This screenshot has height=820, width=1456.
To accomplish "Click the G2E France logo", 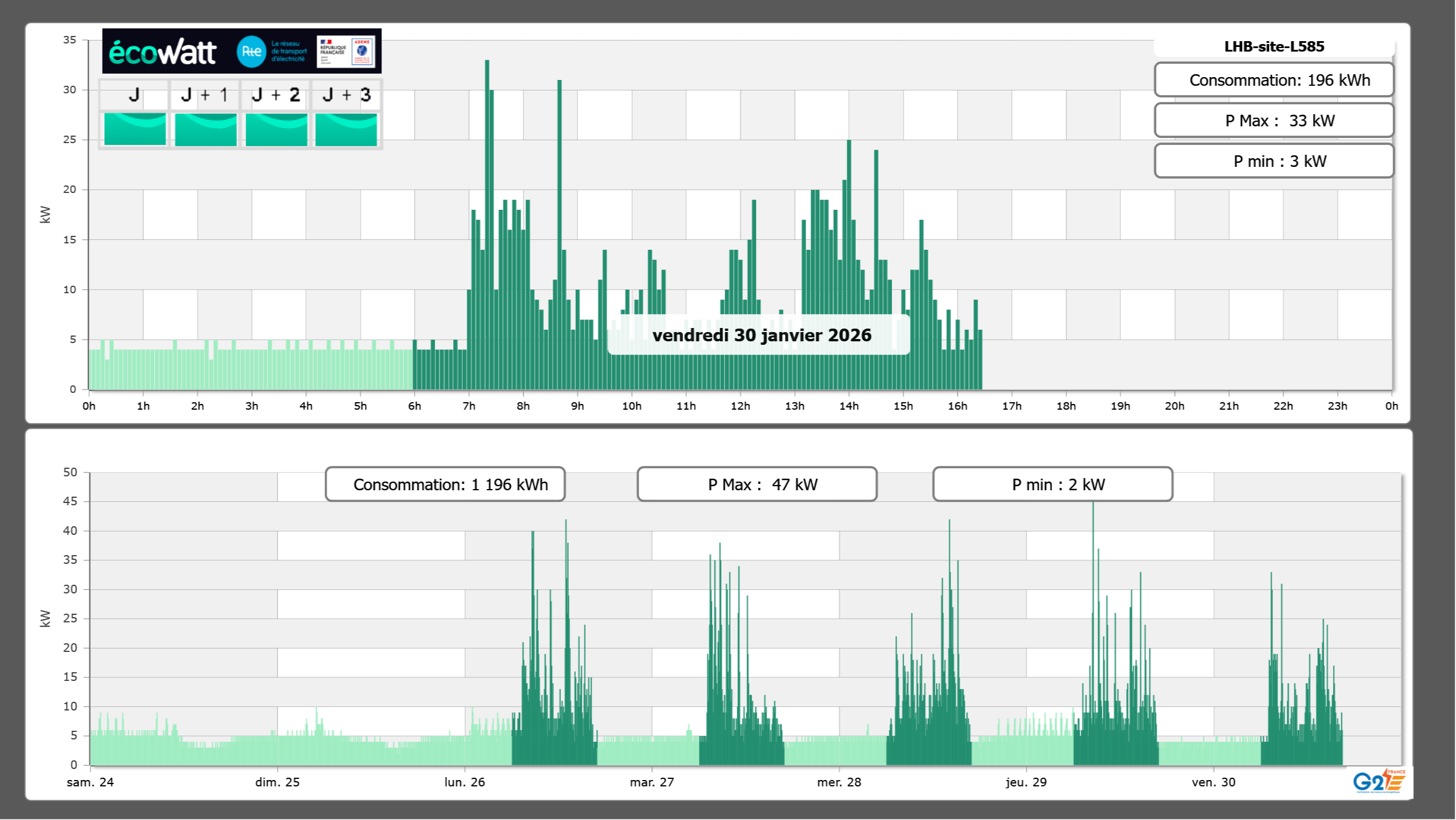I will [1379, 781].
